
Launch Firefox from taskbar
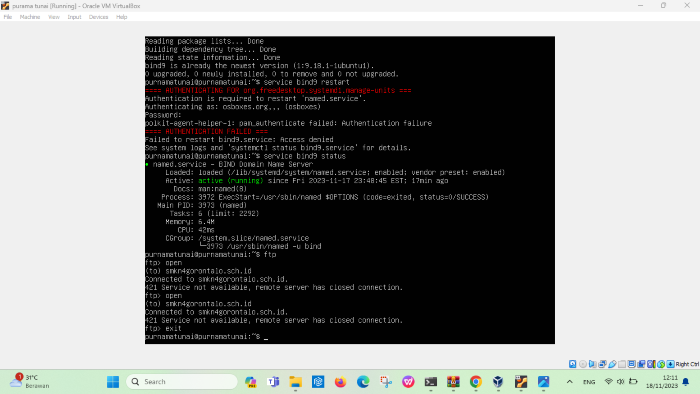[x=341, y=382]
